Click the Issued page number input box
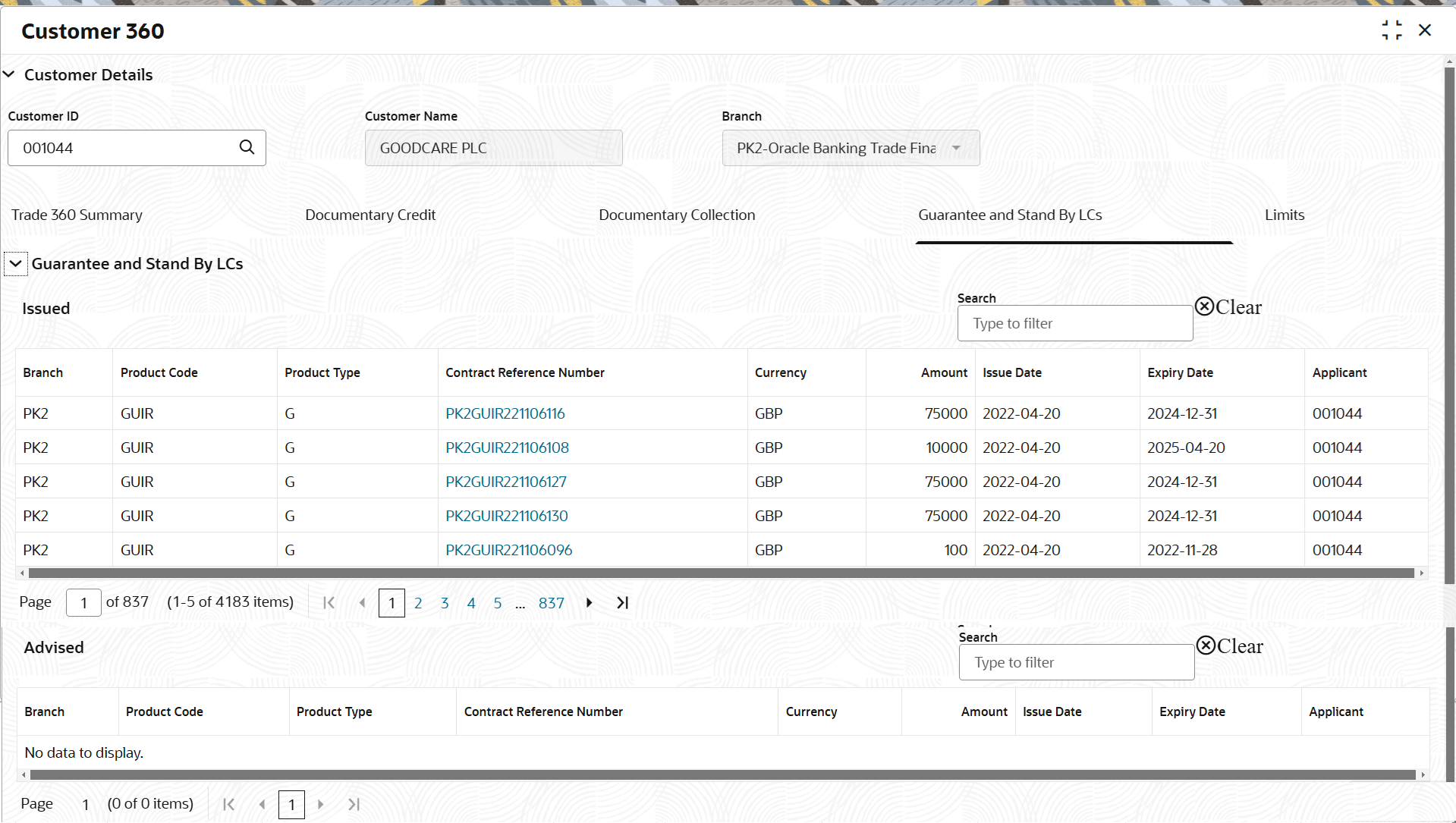This screenshot has height=823, width=1456. click(x=83, y=603)
